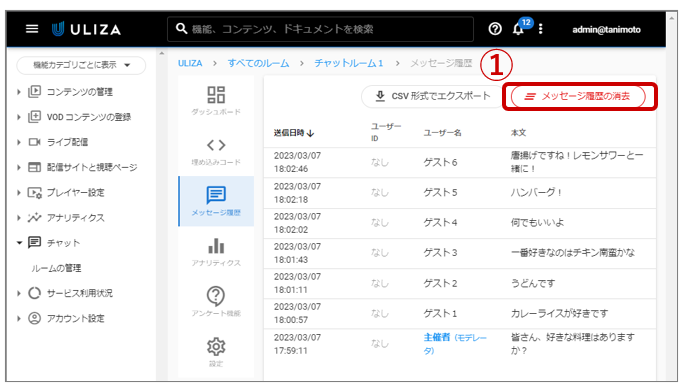The height and width of the screenshot is (392, 684).
Task: Click the page scrollbar up arrow
Action: pos(672,17)
